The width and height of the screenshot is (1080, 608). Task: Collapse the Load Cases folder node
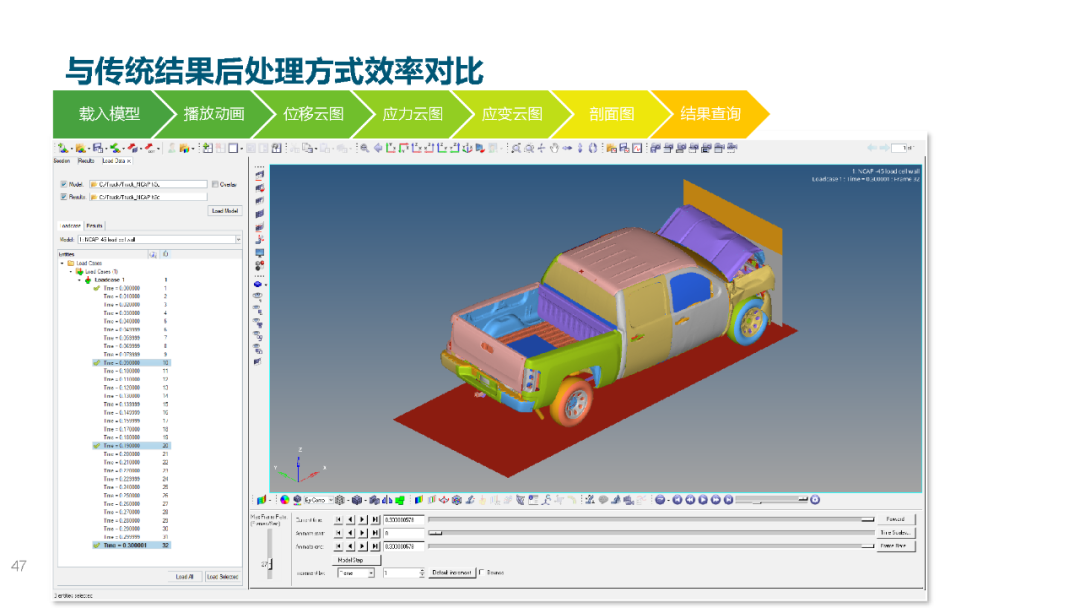click(62, 263)
